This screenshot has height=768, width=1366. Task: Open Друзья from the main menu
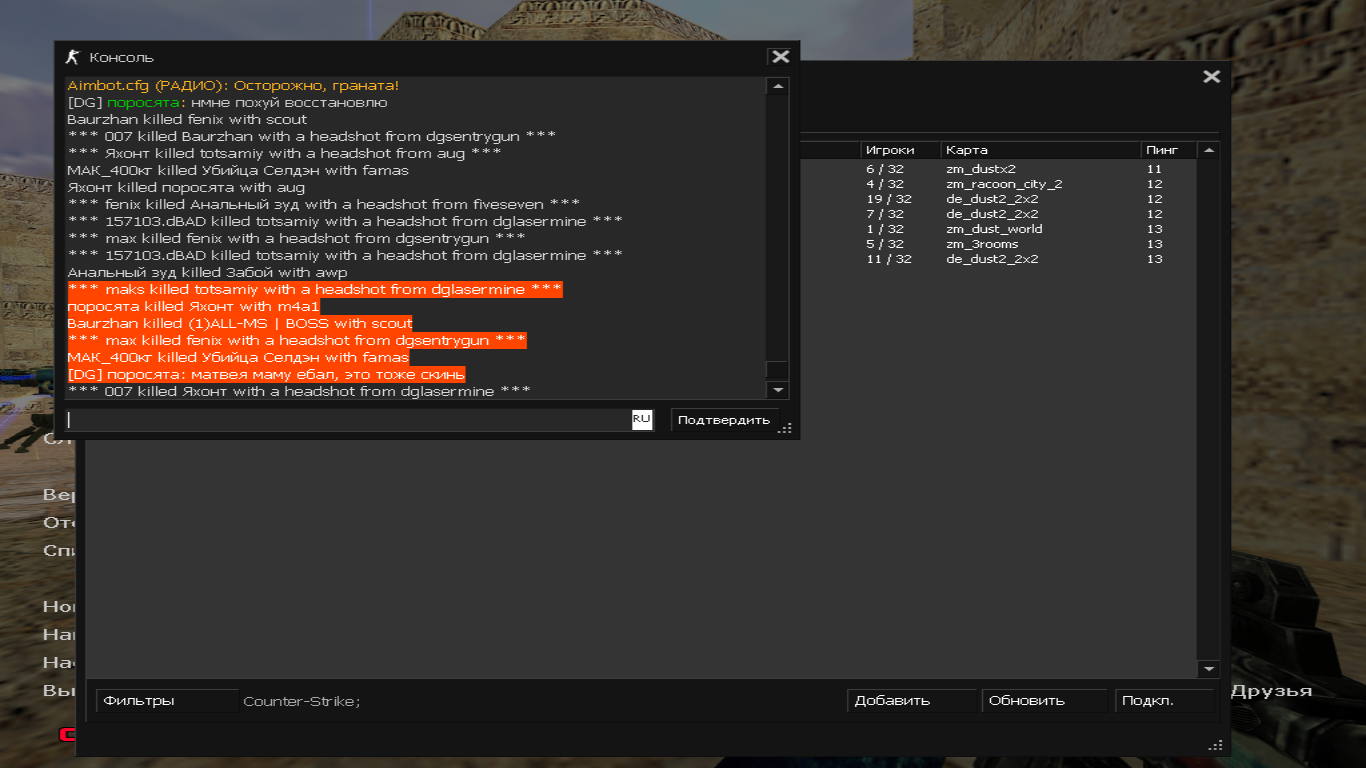pos(1271,691)
